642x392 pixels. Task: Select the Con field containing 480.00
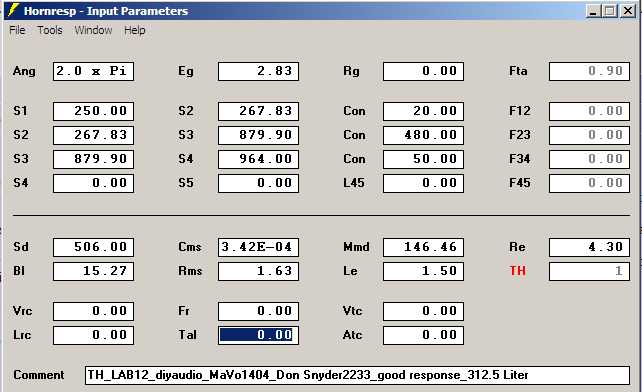tap(423, 135)
